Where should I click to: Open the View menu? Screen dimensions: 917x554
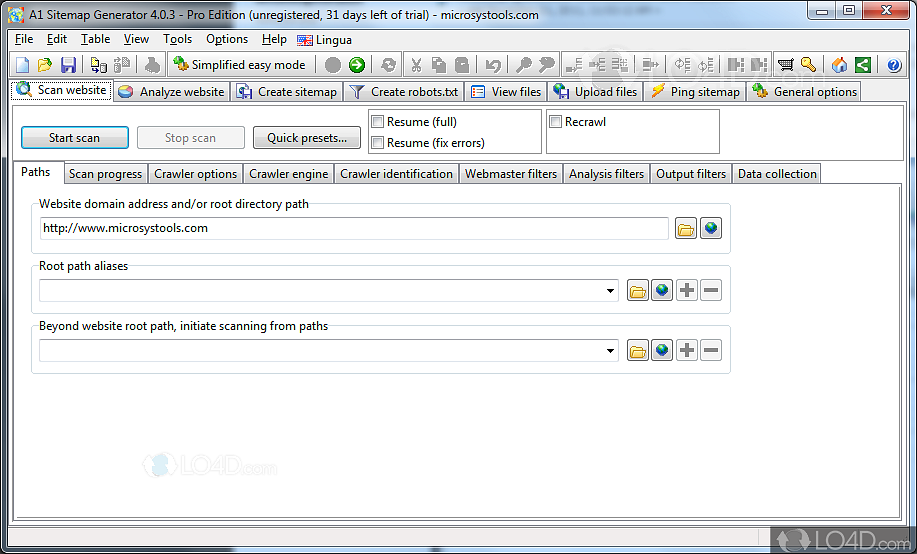[x=136, y=39]
